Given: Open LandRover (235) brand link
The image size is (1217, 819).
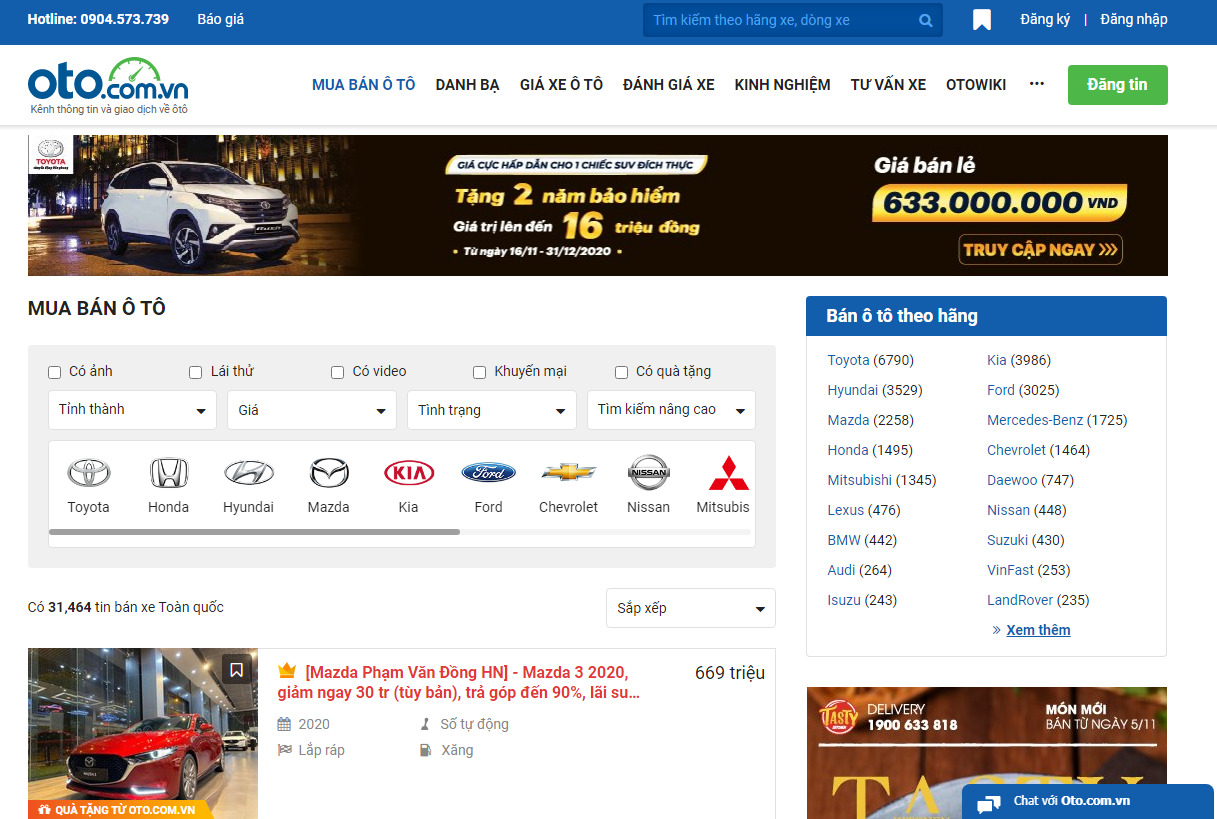Looking at the screenshot, I should coord(1038,600).
